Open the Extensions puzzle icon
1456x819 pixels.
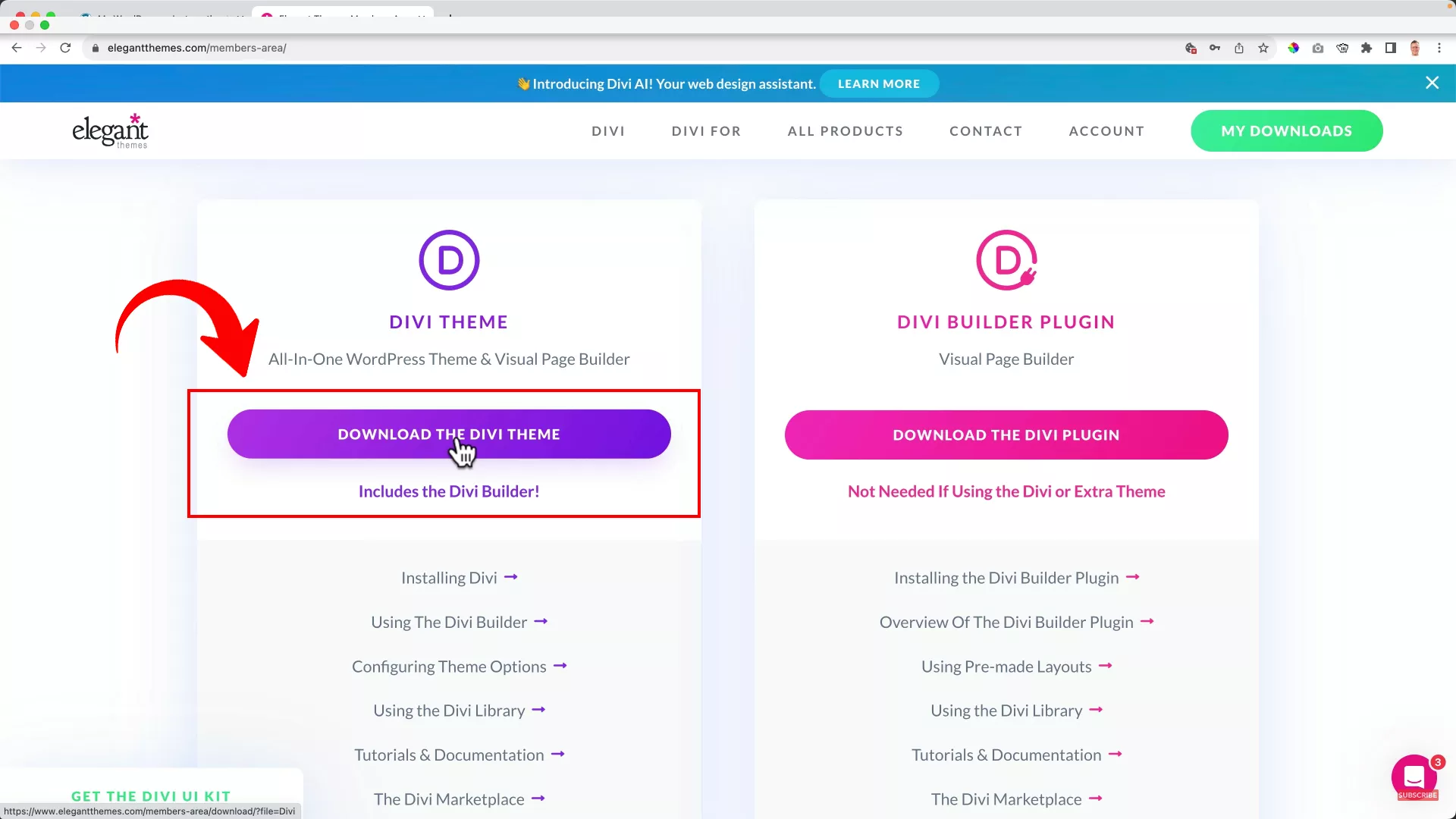pyautogui.click(x=1367, y=48)
